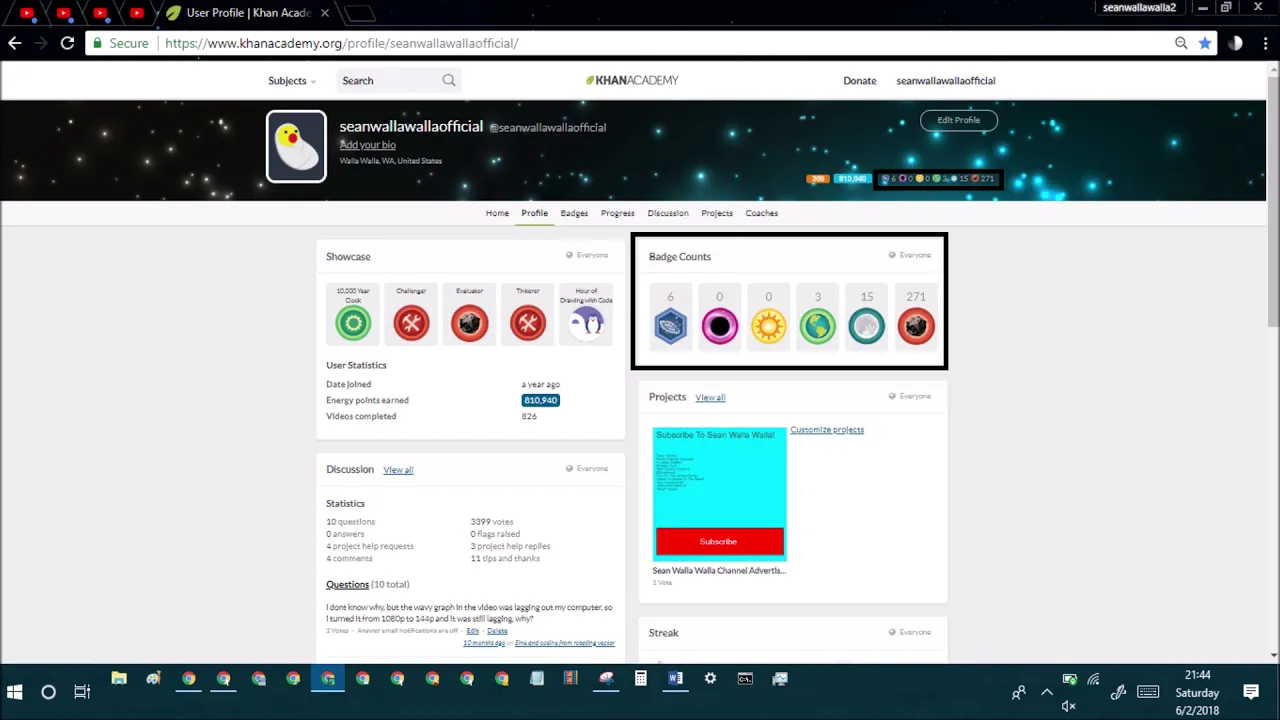Open the seanwallawallaofficial account menu
Viewport: 1280px width, 720px height.
coord(945,80)
